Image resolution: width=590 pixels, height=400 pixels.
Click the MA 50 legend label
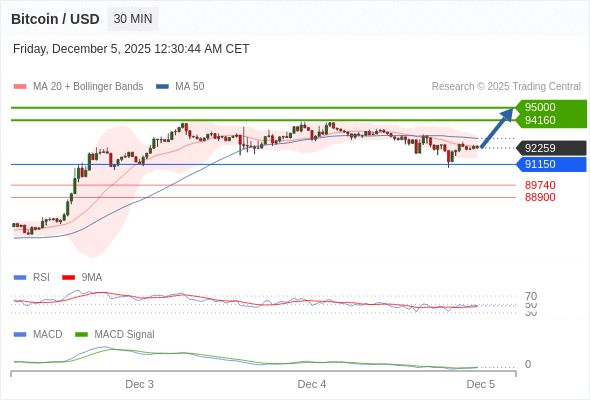[x=190, y=87]
